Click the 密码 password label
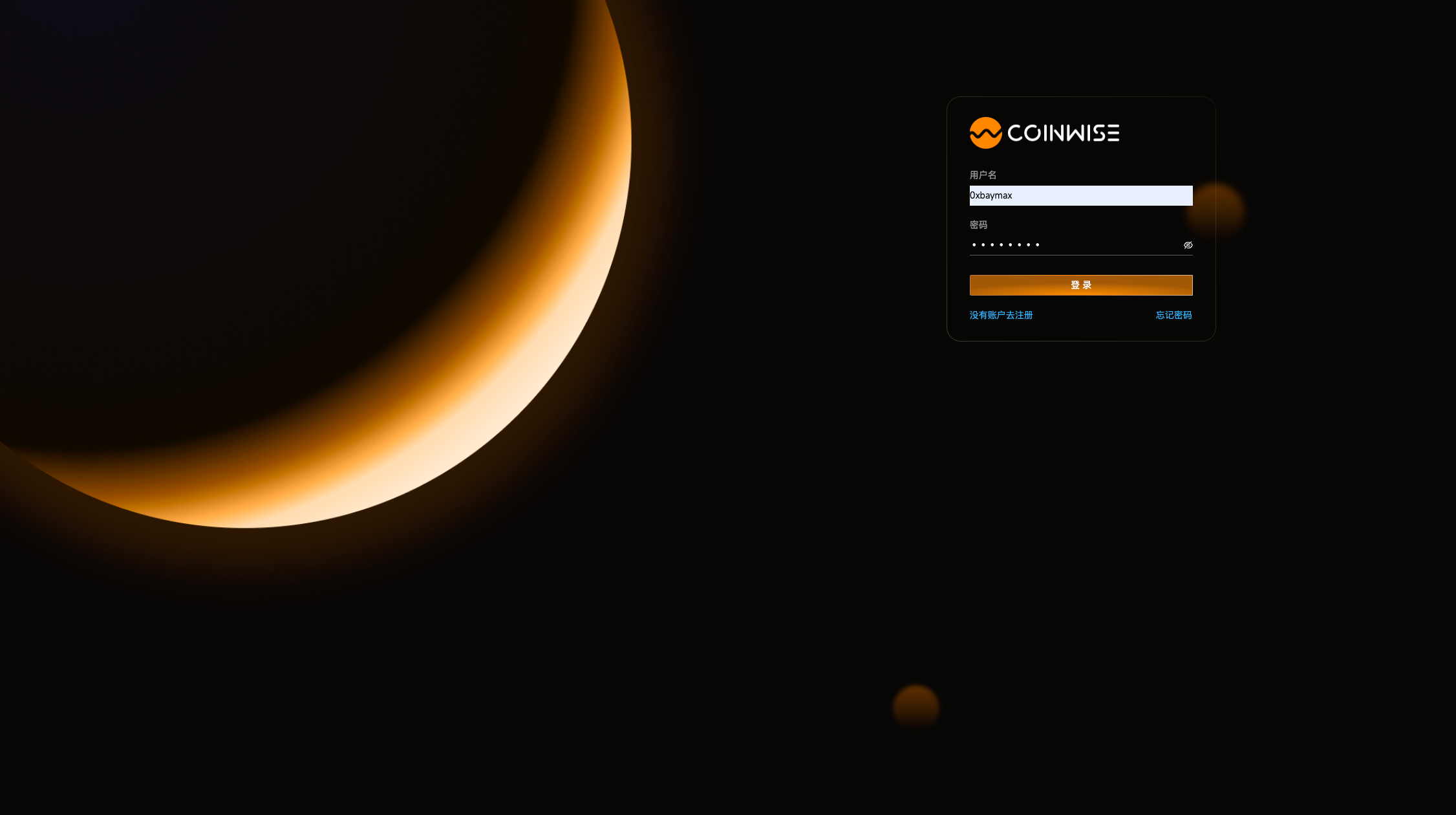Image resolution: width=1456 pixels, height=815 pixels. 978,225
